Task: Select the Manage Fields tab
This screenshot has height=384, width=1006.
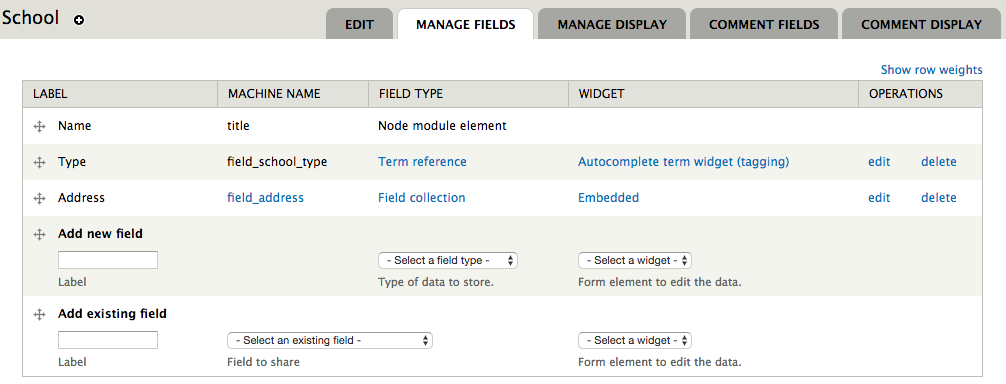Action: [466, 24]
